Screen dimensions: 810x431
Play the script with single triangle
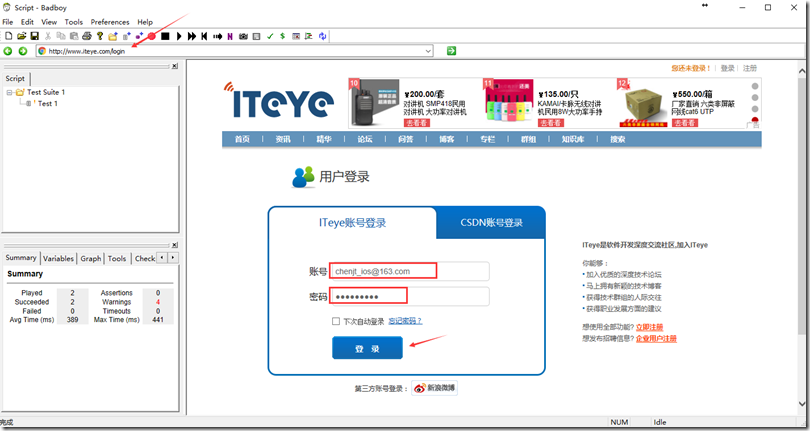(179, 36)
